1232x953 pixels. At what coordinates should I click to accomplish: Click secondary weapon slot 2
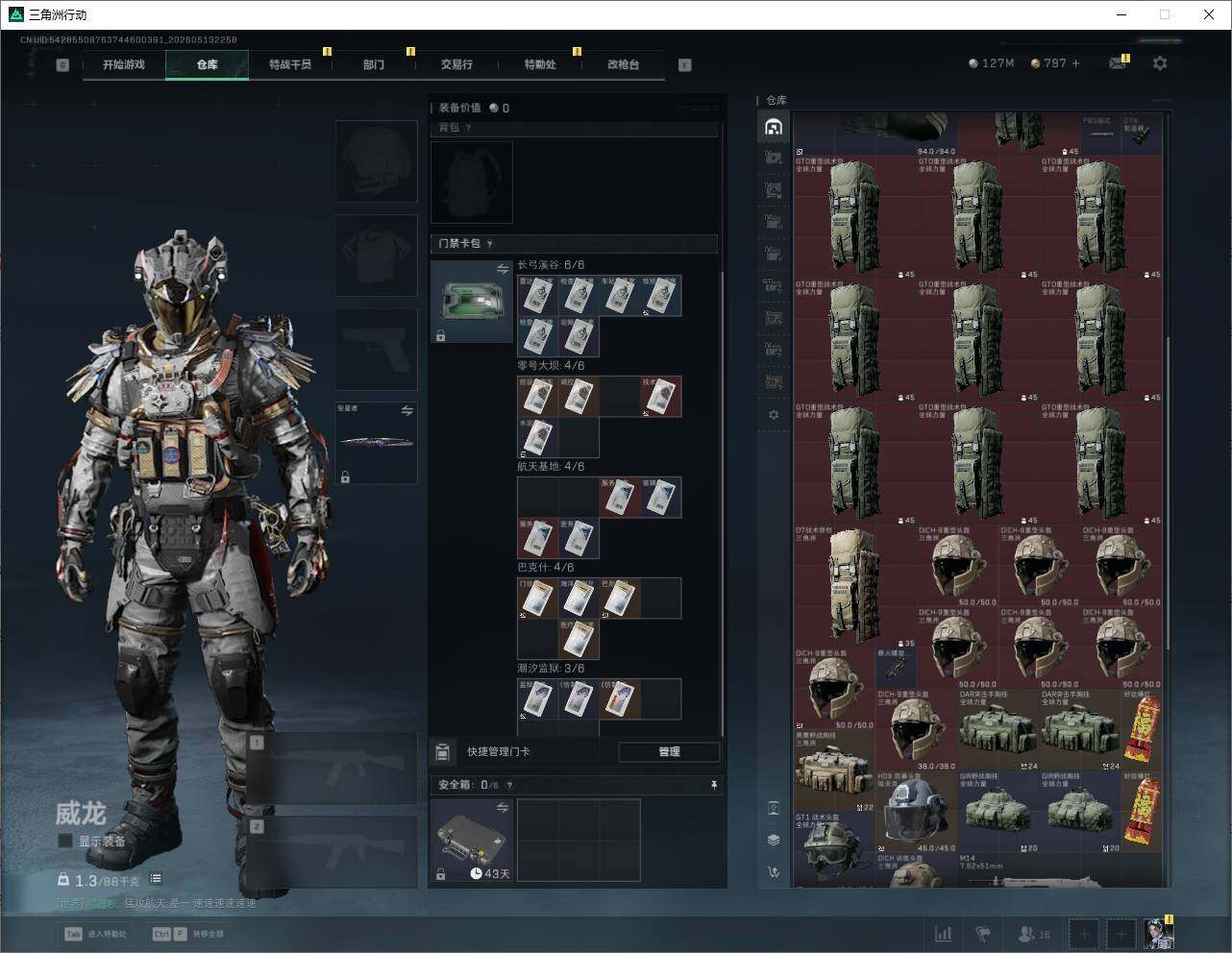tap(332, 852)
